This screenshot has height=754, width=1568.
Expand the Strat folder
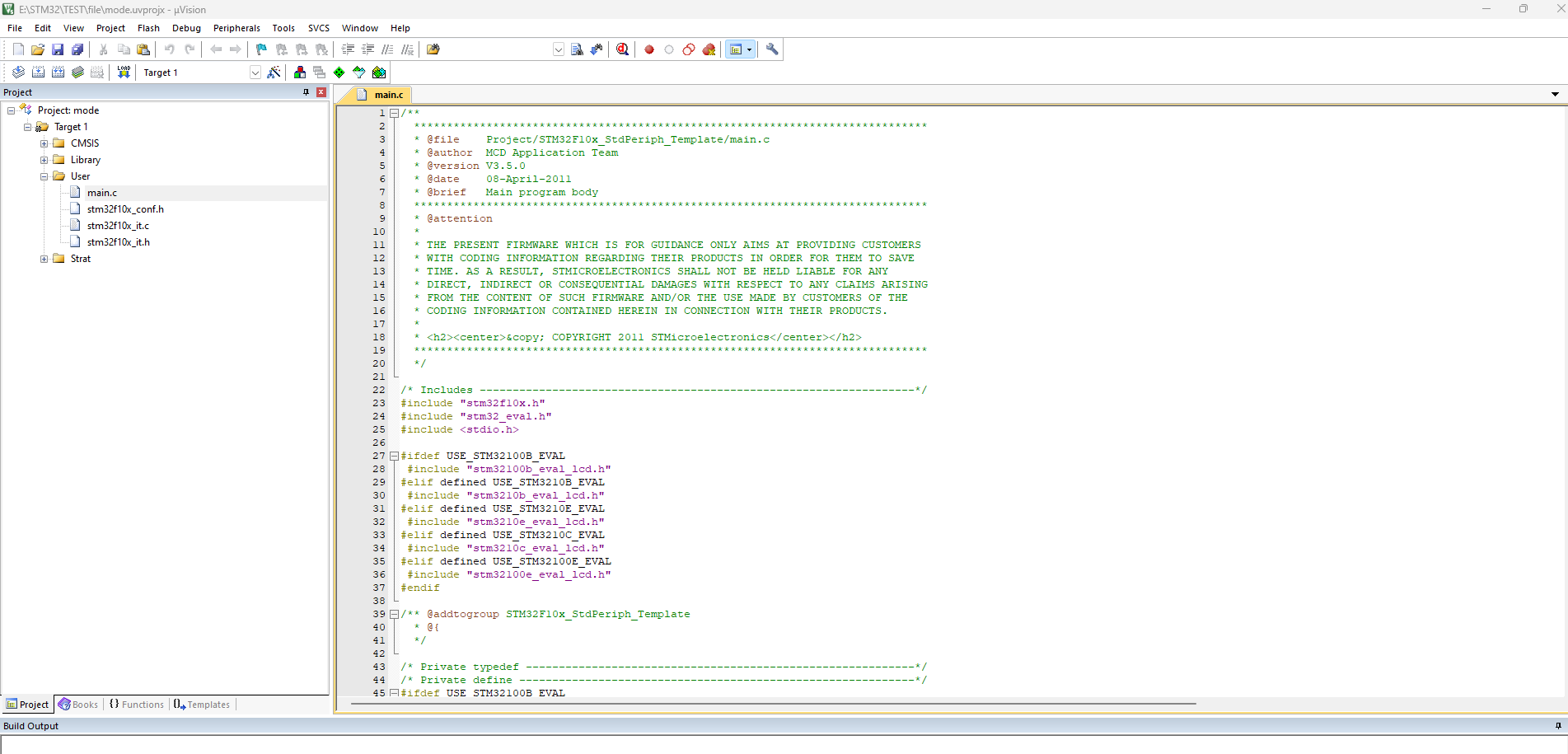pos(44,259)
